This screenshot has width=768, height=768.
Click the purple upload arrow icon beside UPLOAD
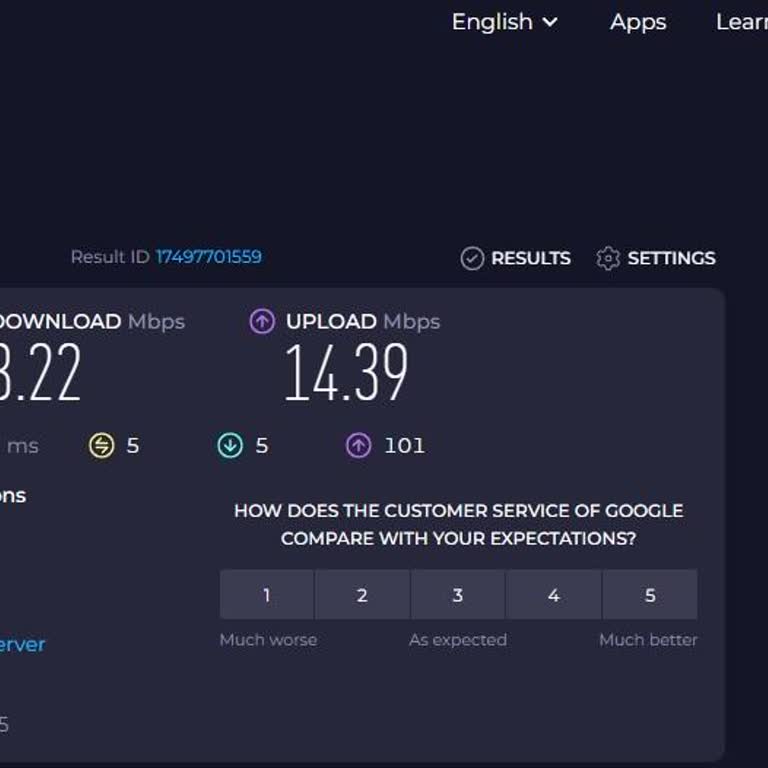tap(262, 322)
